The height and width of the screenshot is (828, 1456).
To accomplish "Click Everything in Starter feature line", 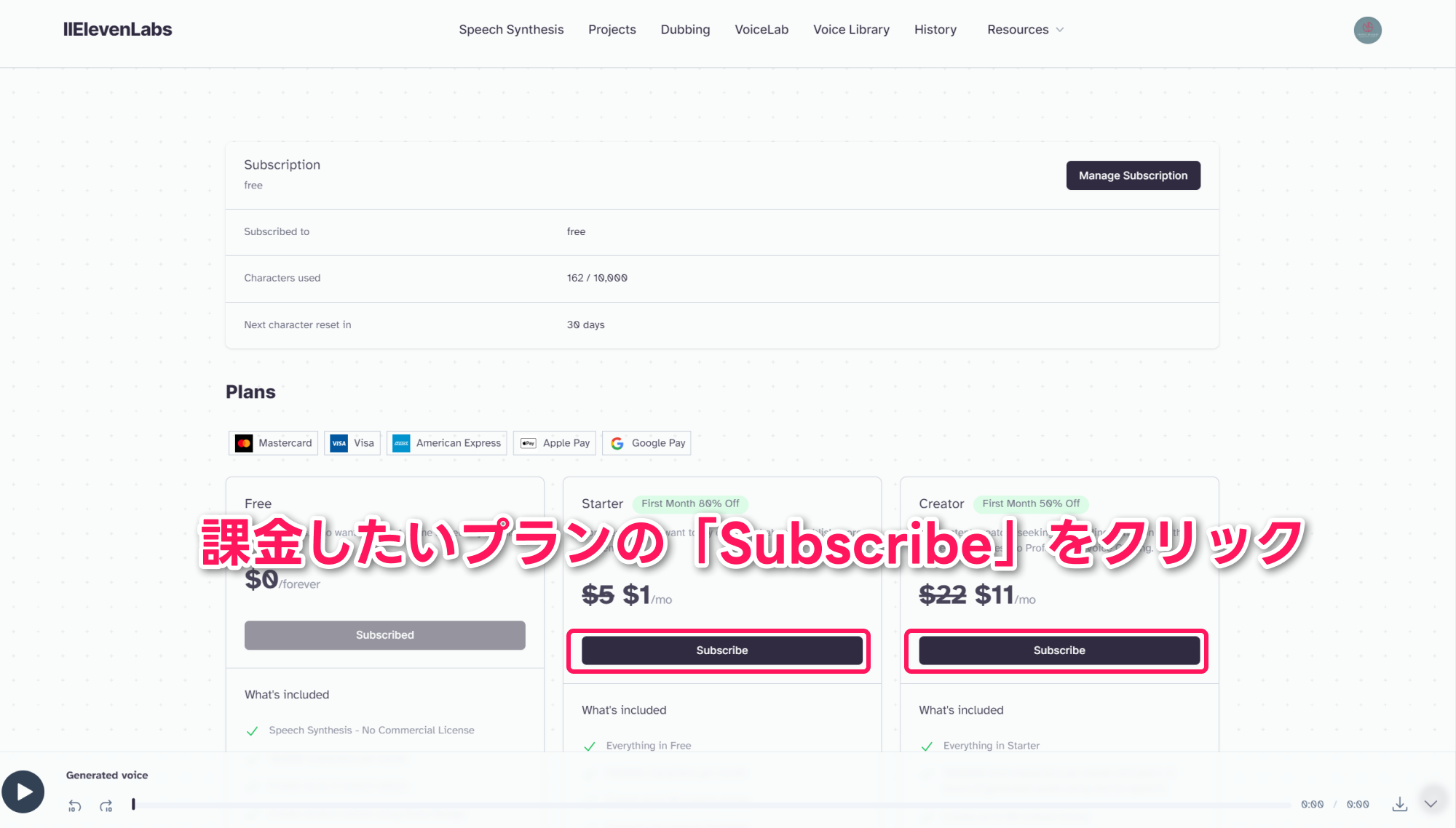I will pos(992,746).
